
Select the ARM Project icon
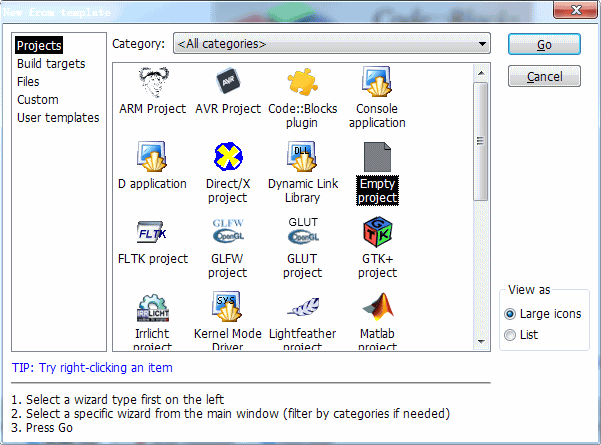point(153,82)
